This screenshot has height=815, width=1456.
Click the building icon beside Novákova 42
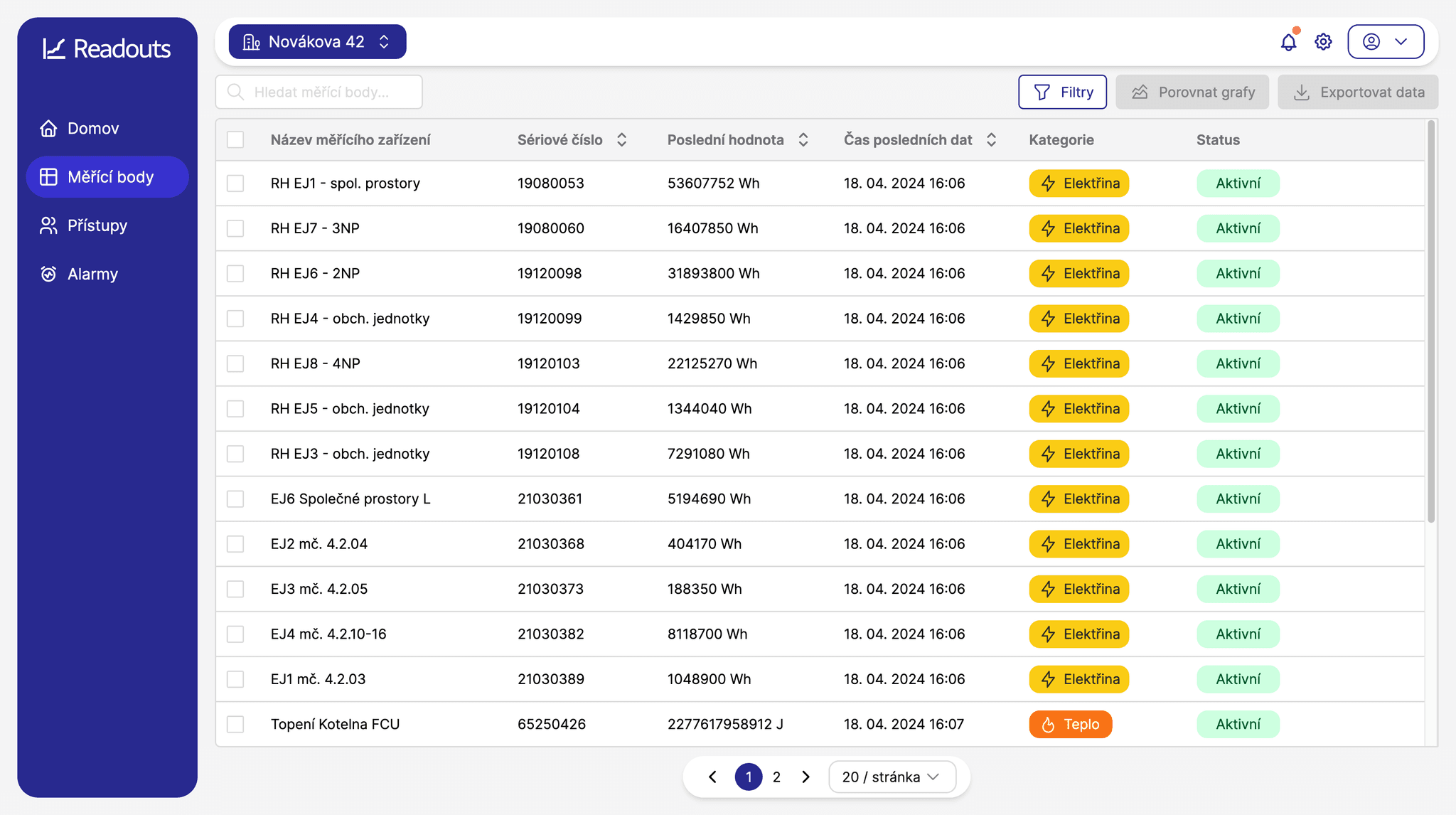coord(251,42)
